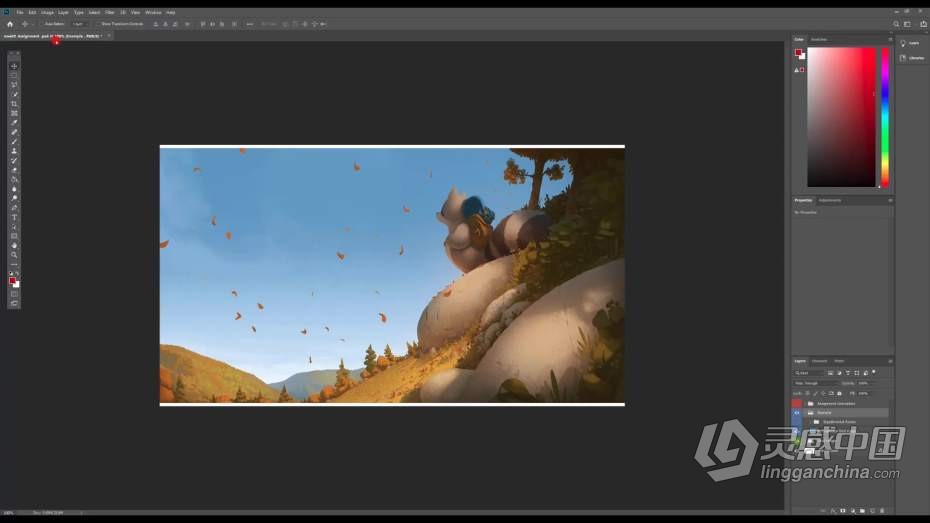Toggle lock all on the selected layer
Image resolution: width=930 pixels, height=523 pixels.
click(x=839, y=393)
